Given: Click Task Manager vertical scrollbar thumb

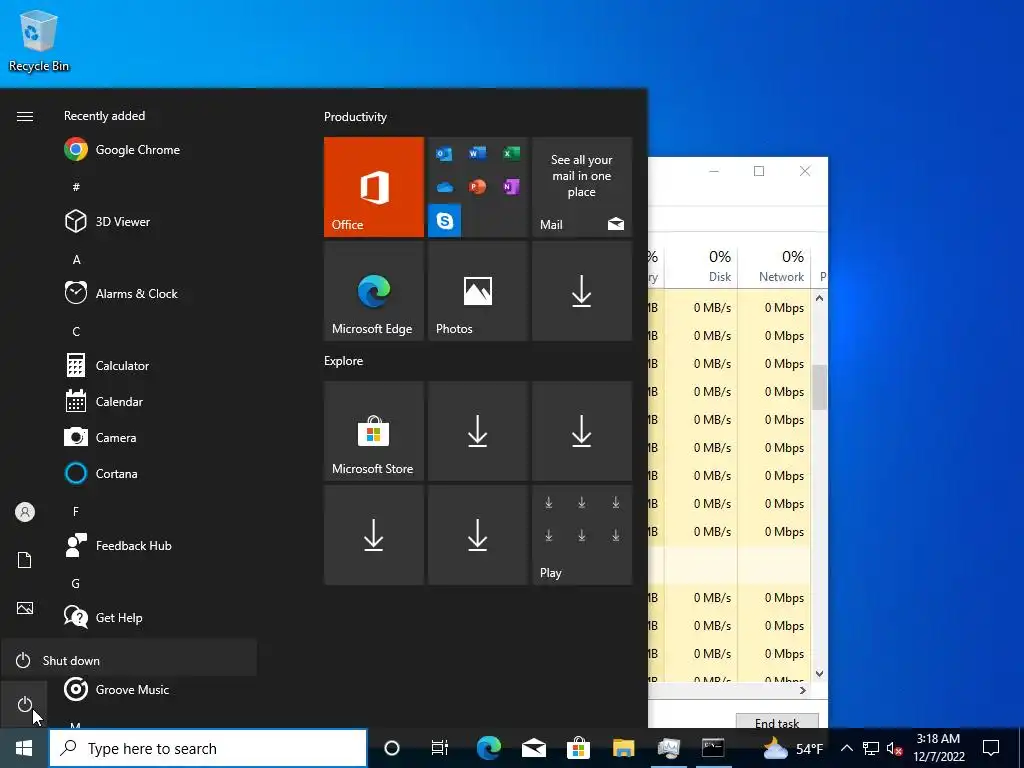Looking at the screenshot, I should tap(820, 387).
